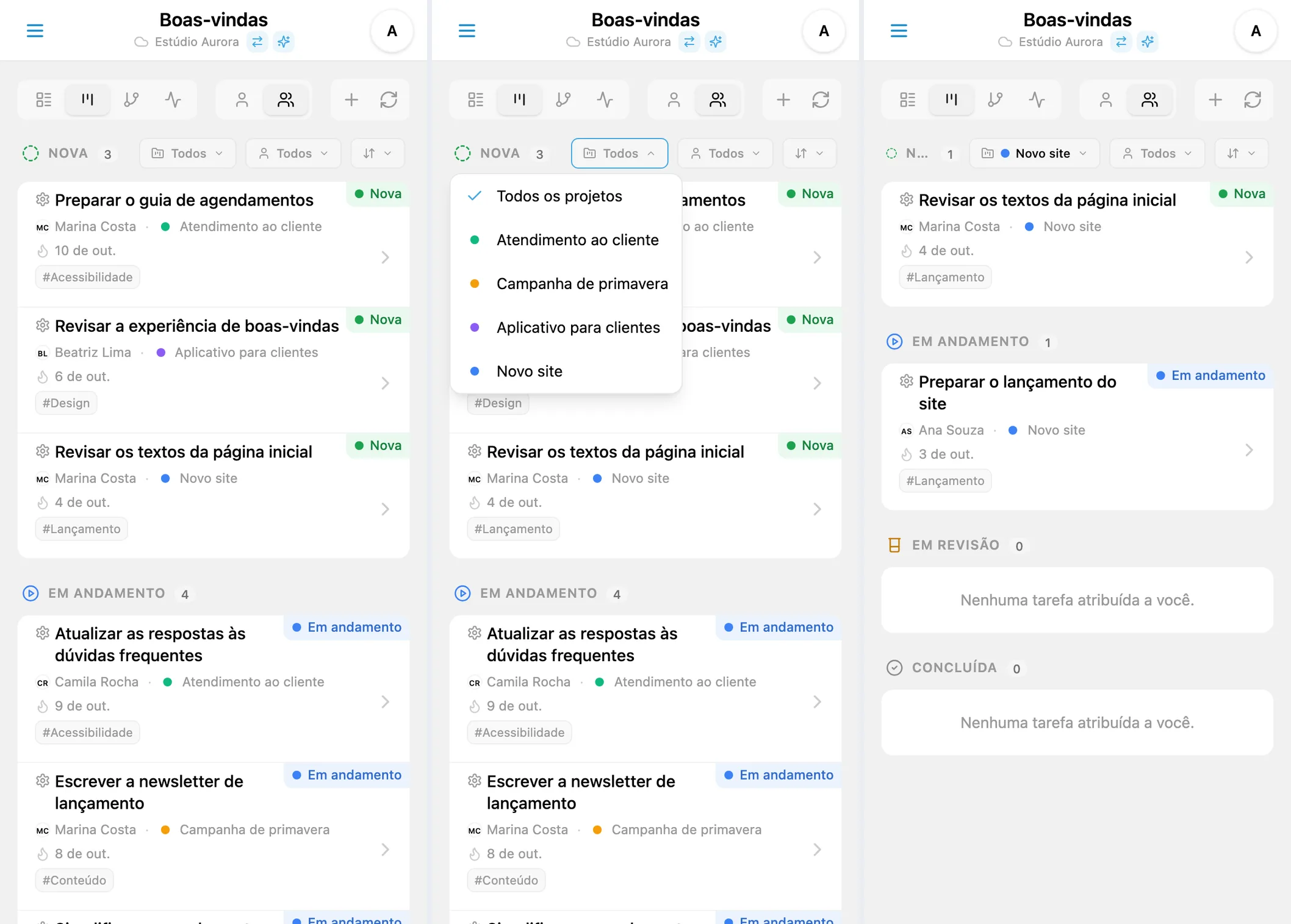Open assignee 'Todos' dropdown in left panel

293,153
